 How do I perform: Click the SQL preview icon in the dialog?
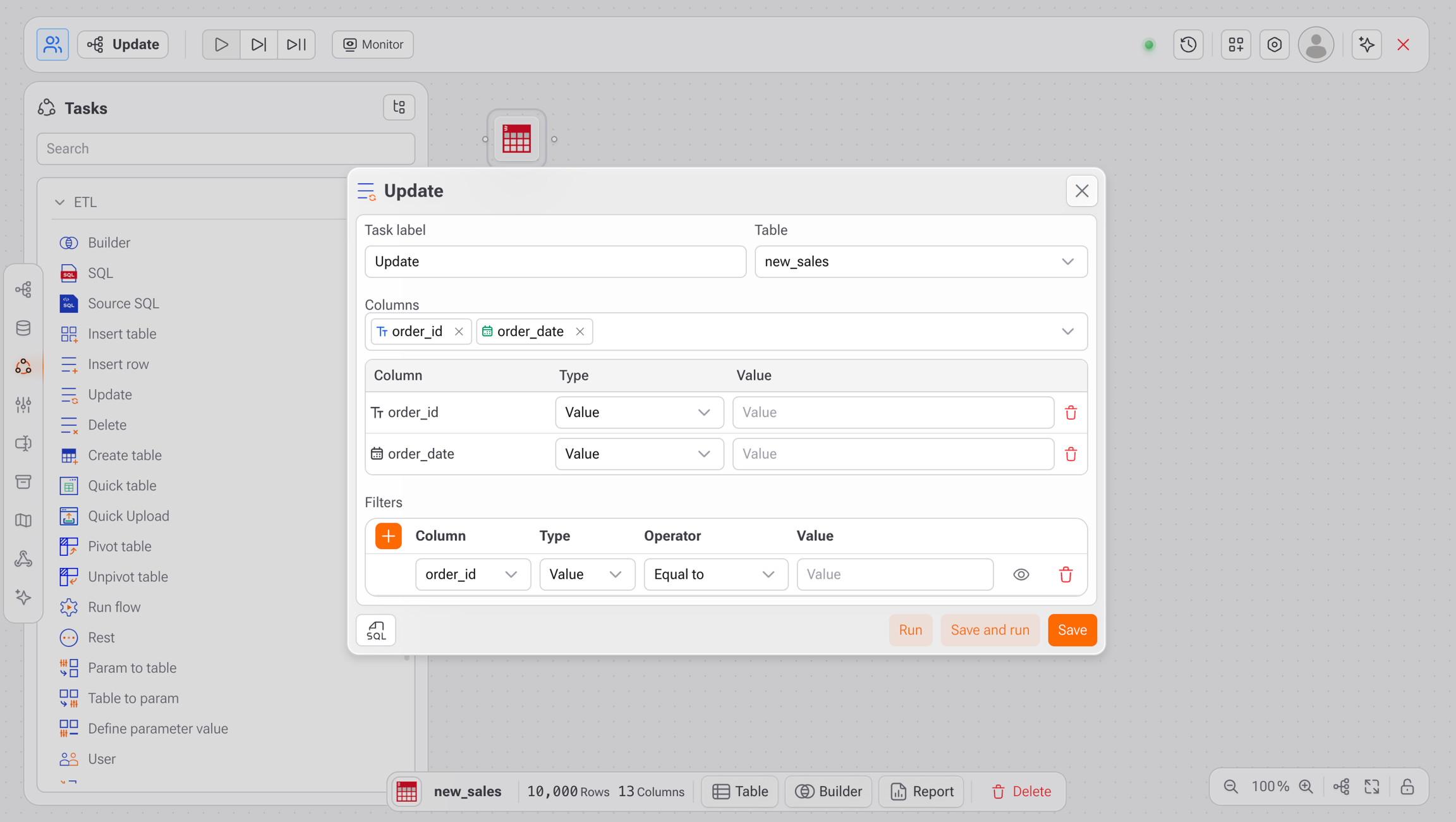click(376, 630)
